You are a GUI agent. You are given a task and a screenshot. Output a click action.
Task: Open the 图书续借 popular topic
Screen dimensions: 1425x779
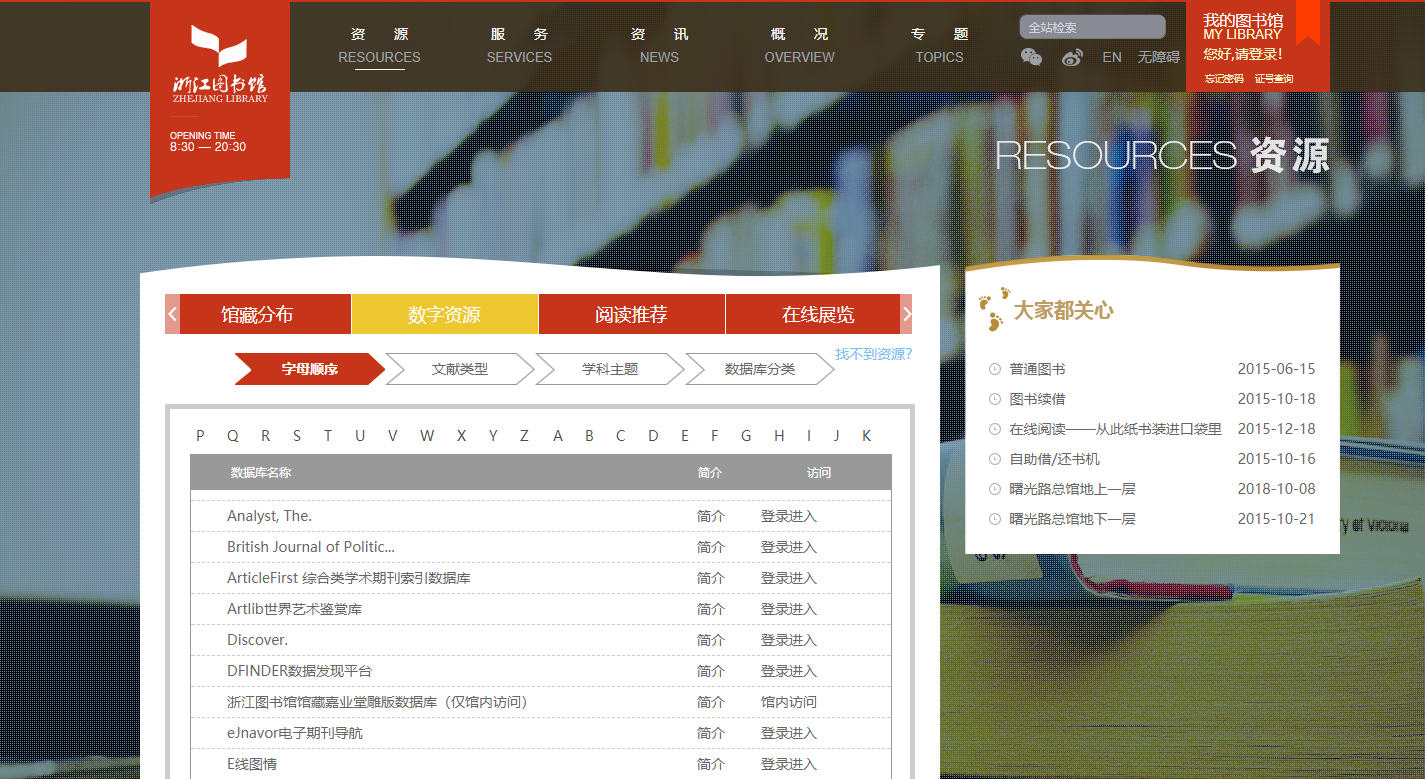[x=1037, y=399]
